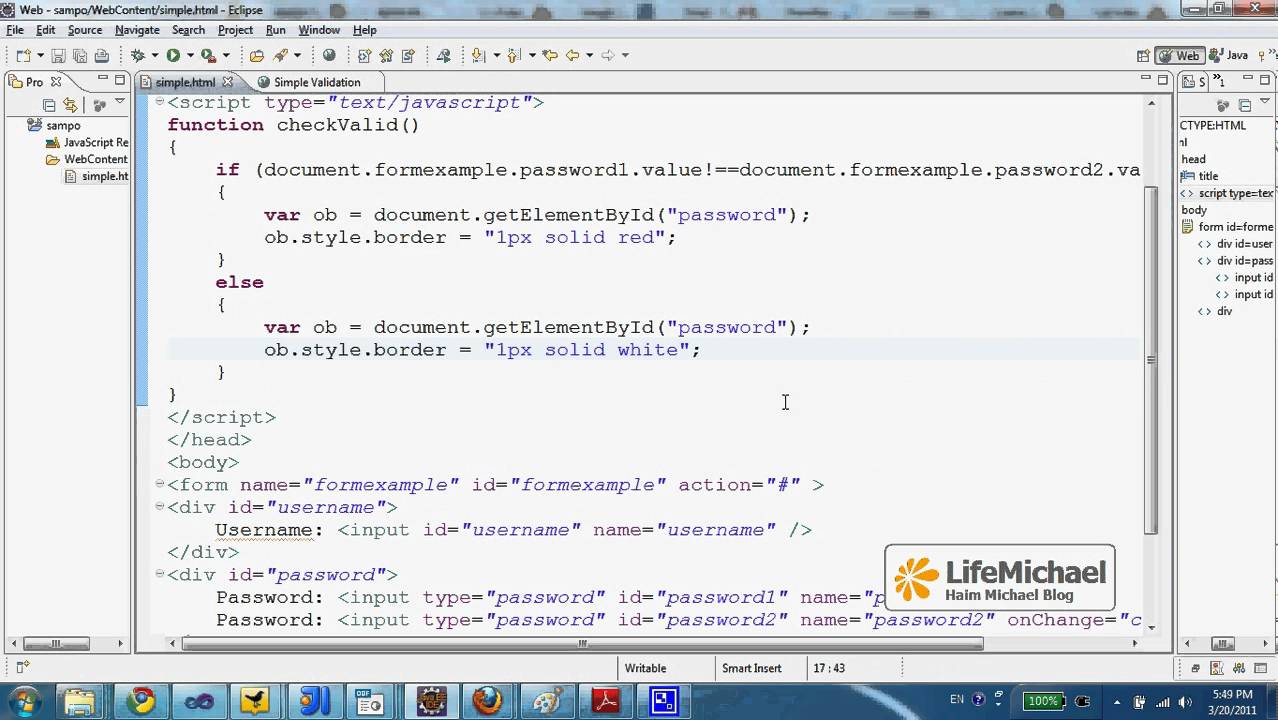This screenshot has height=720, width=1278.
Task: Open the Adobe Reader taskbar icon
Action: click(606, 701)
